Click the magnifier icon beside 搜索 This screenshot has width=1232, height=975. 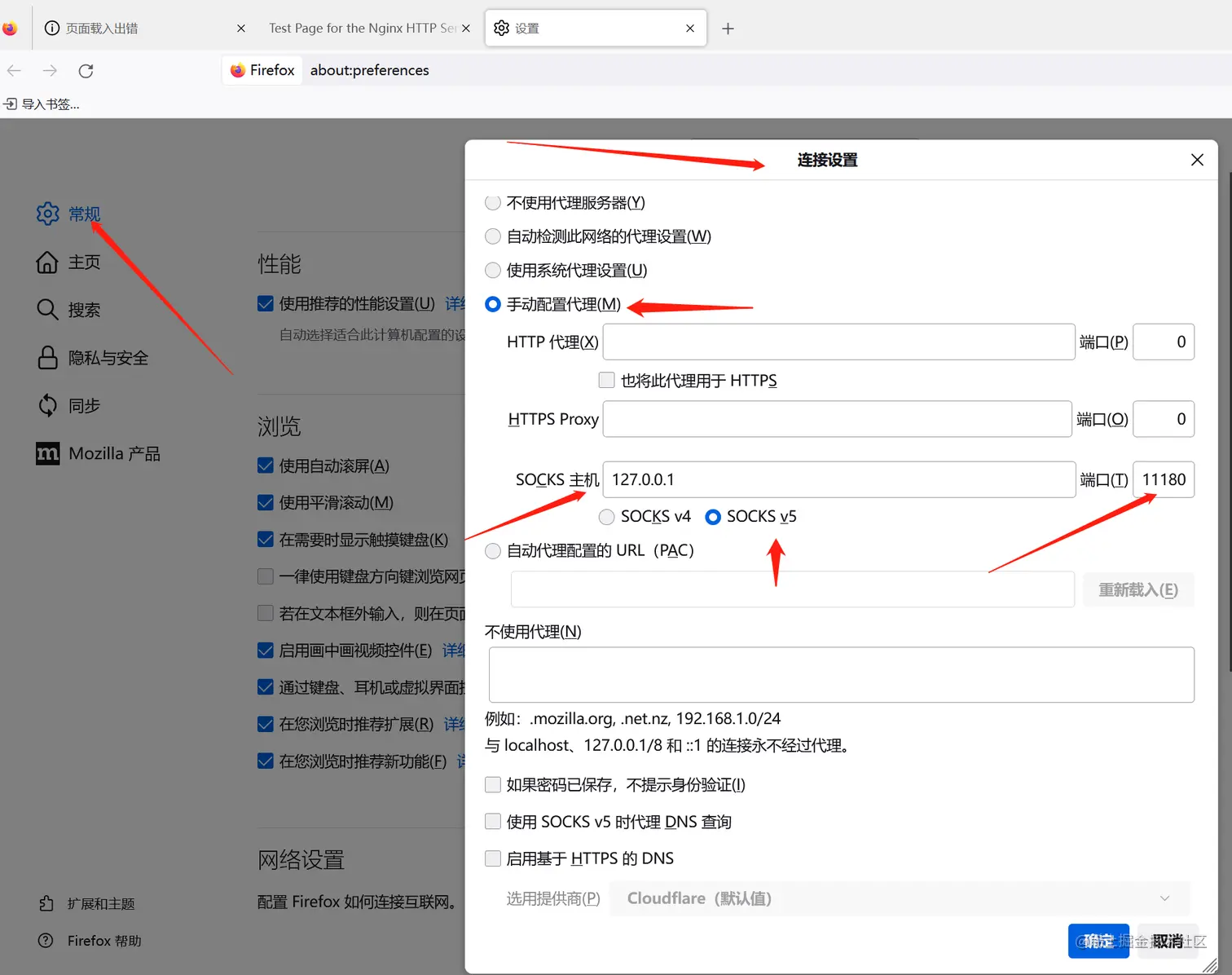point(48,310)
